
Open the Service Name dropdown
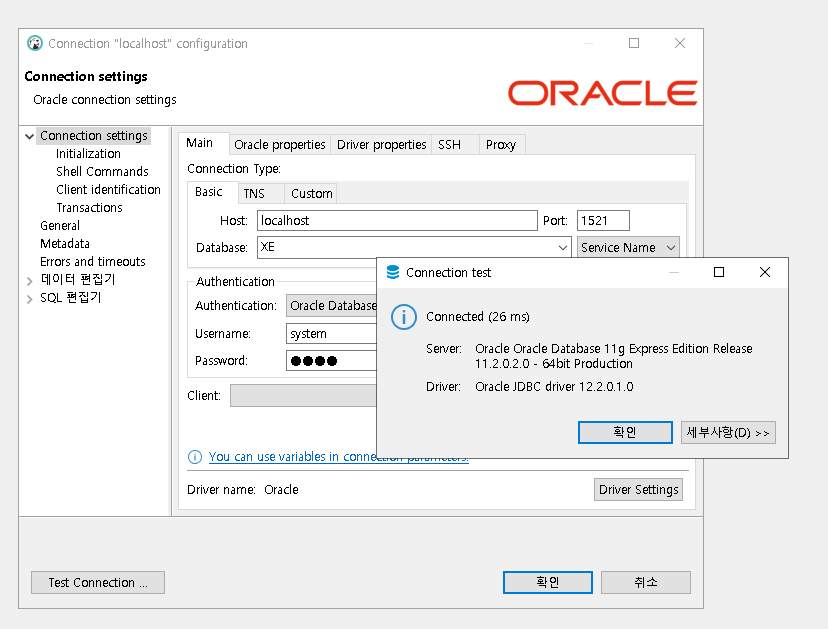tap(628, 247)
